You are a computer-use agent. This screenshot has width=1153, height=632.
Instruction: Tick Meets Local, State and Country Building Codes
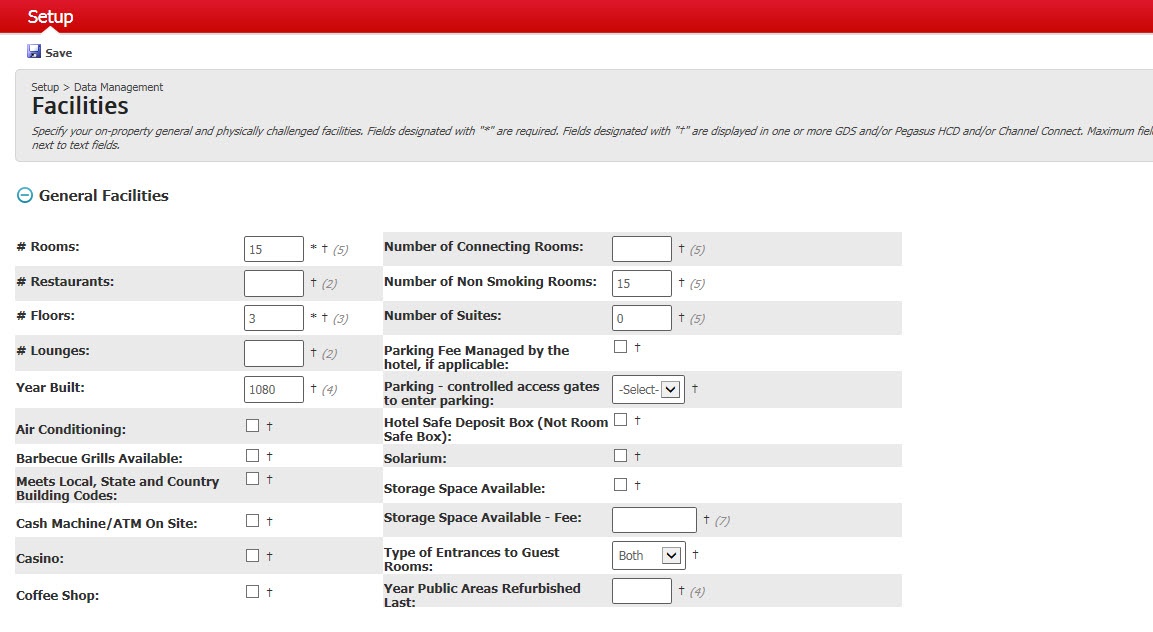coord(252,478)
